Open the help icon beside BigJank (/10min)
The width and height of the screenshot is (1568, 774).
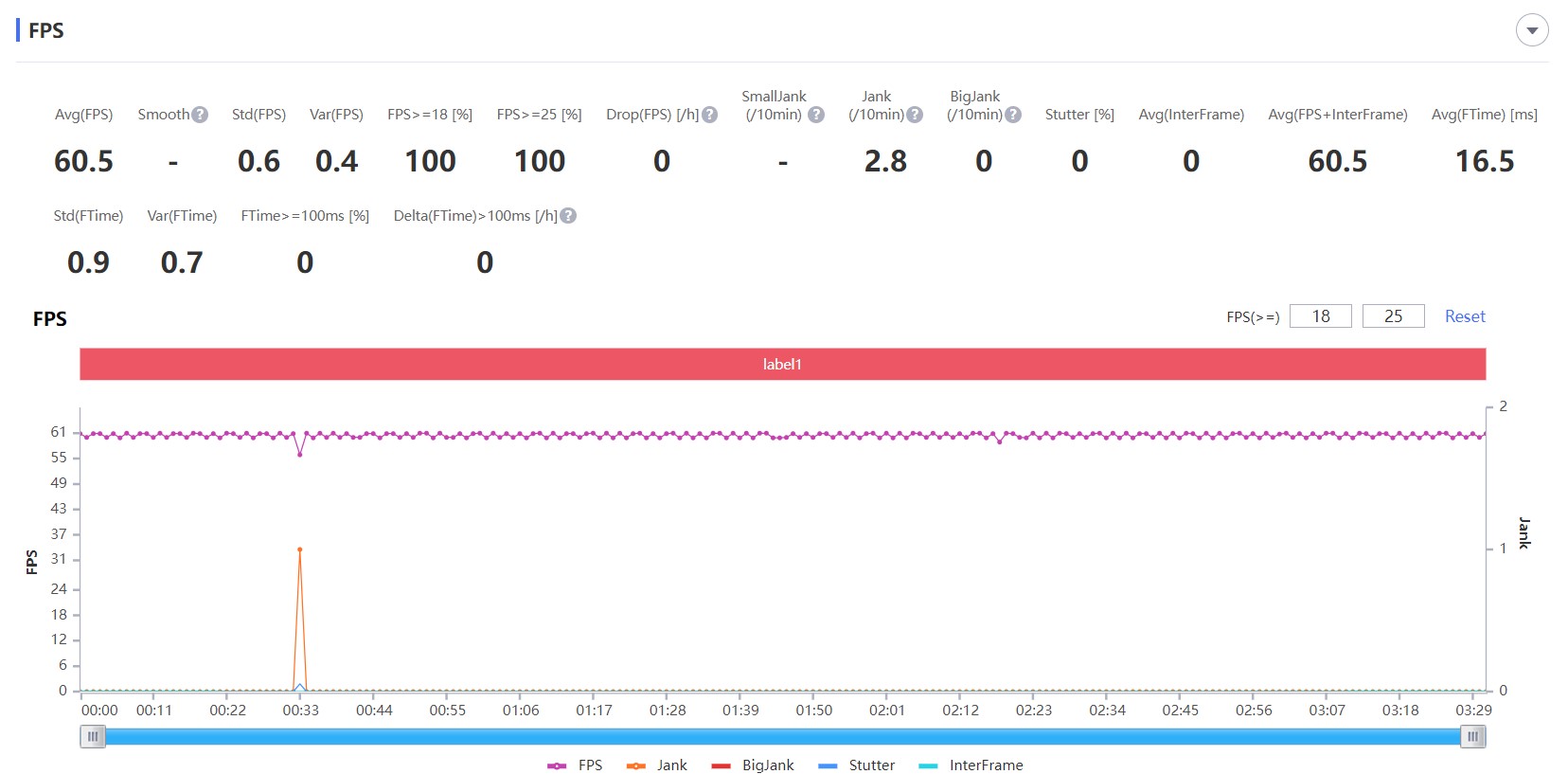[x=1013, y=115]
